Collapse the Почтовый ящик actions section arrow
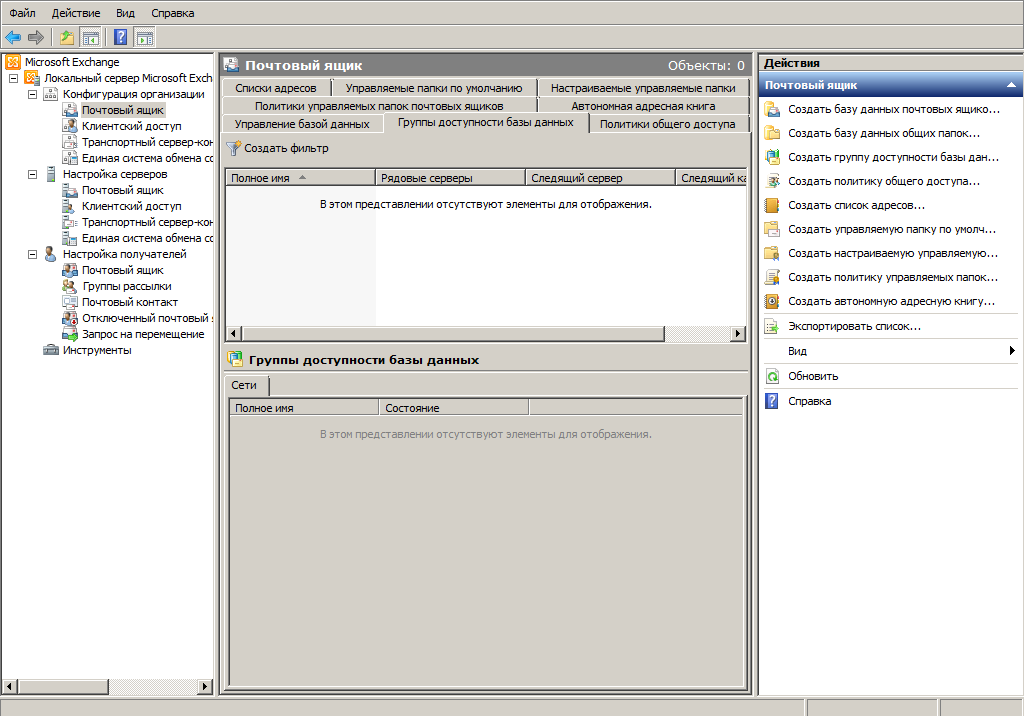Image resolution: width=1024 pixels, height=716 pixels. (1011, 85)
